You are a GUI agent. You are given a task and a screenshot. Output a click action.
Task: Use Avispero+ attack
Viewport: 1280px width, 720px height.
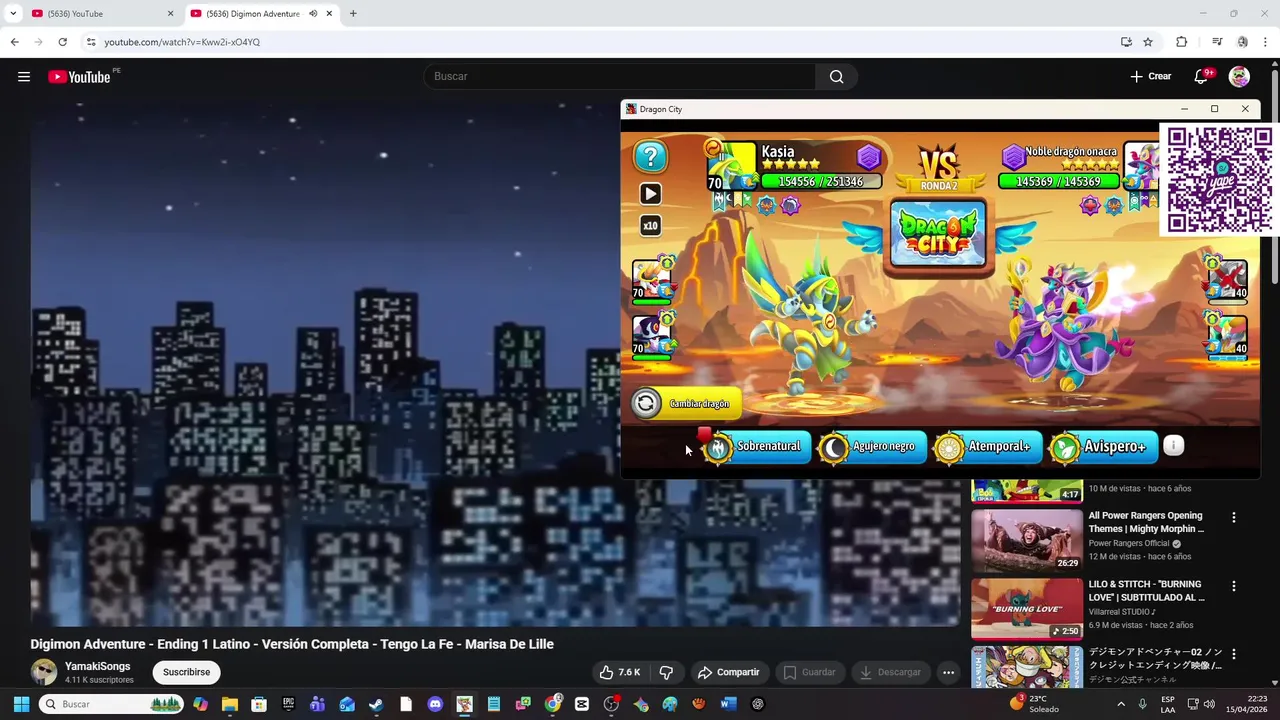[1103, 447]
